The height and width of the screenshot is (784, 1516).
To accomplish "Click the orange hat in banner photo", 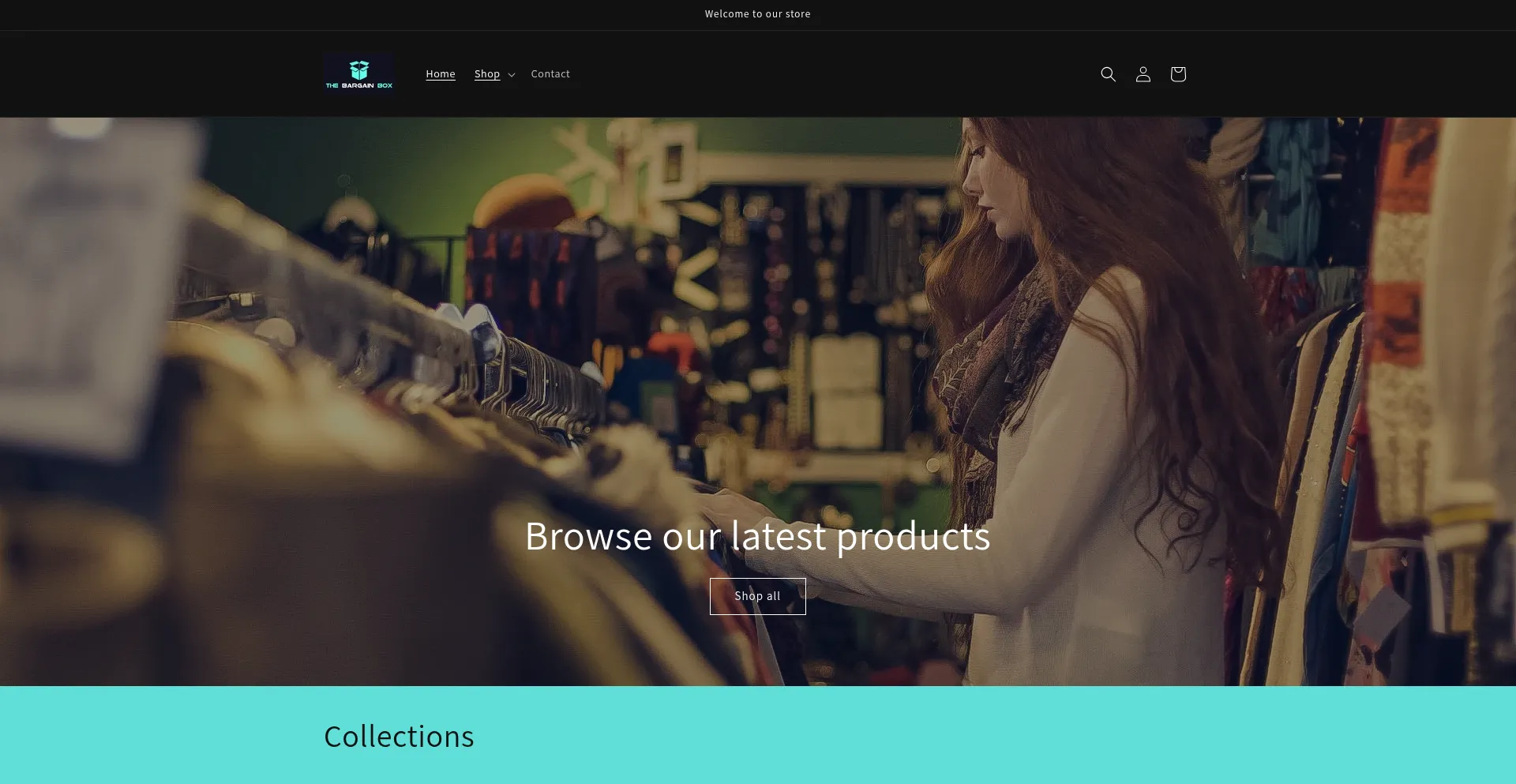I will 525,201.
